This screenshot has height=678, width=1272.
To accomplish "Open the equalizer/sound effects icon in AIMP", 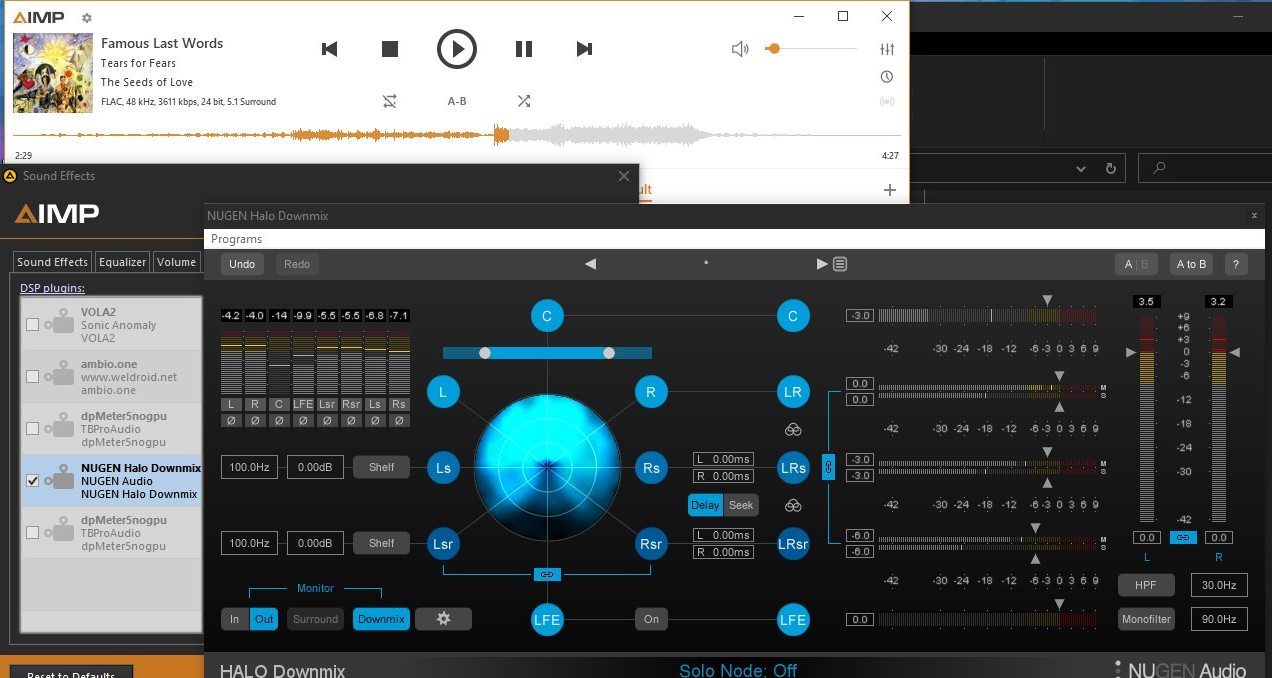I will pos(887,49).
